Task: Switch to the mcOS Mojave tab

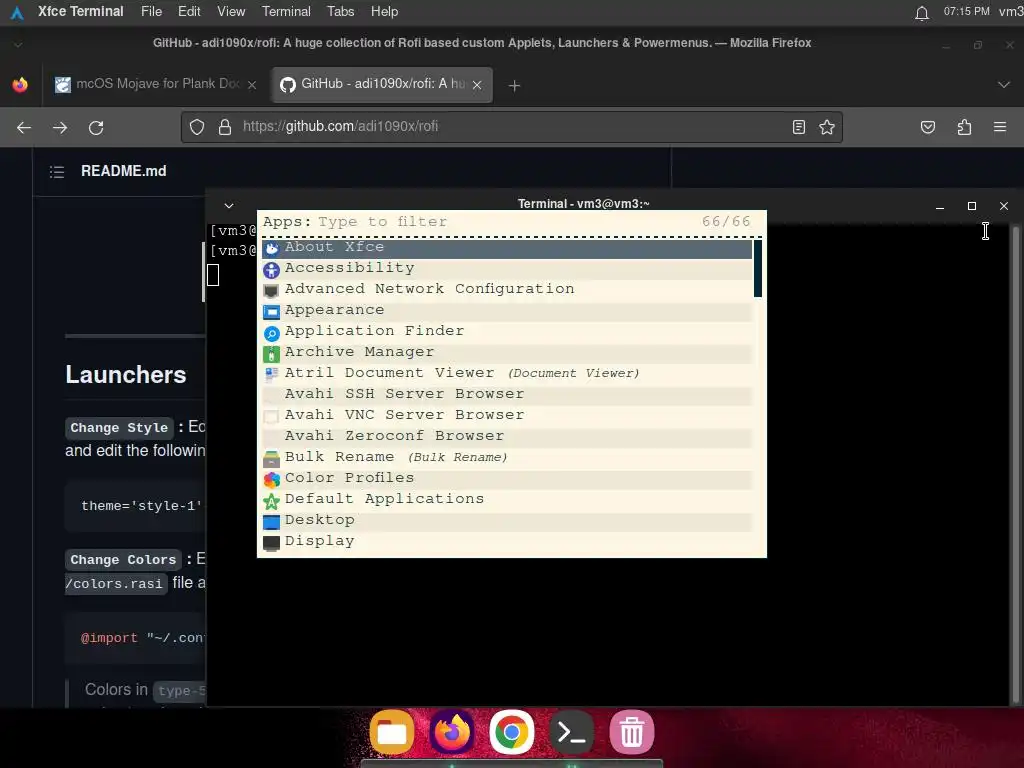Action: (x=155, y=84)
